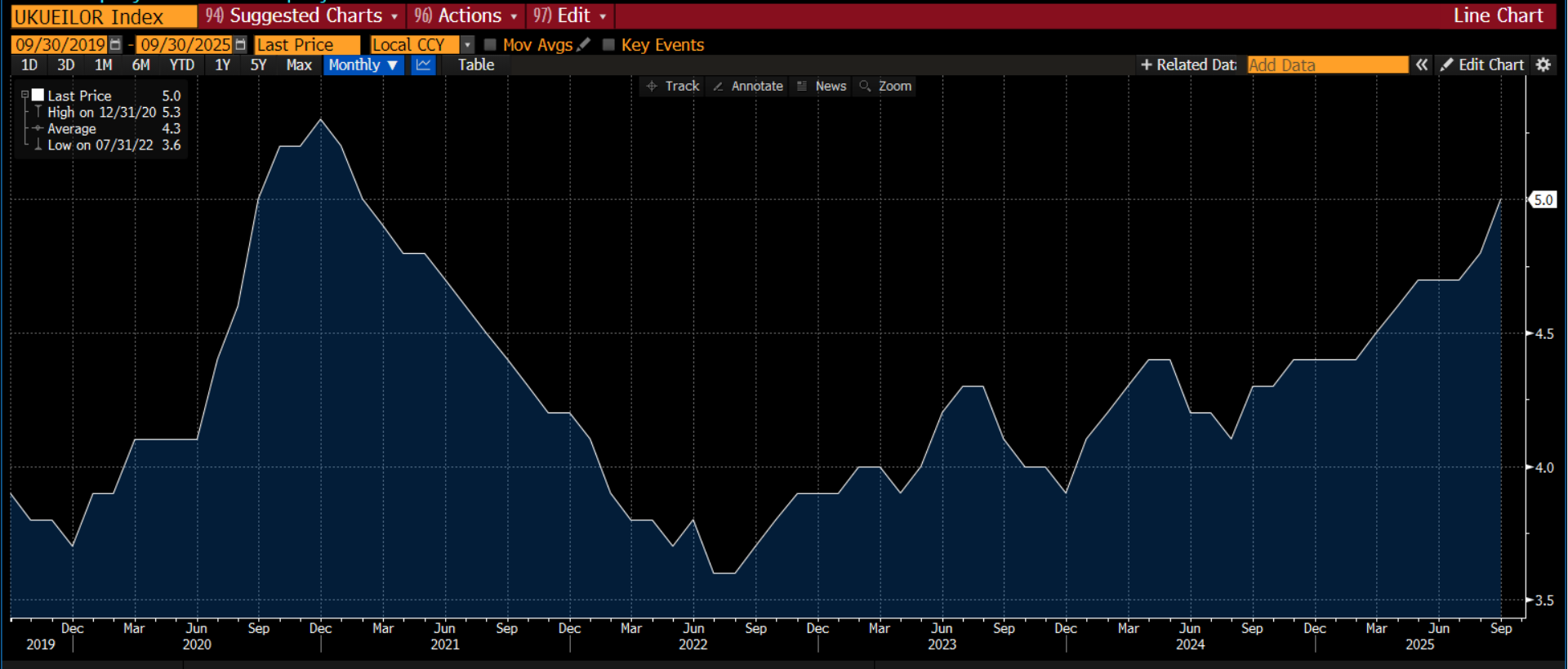This screenshot has height=669, width=1568.
Task: Enable the Key Events checkbox
Action: point(608,45)
